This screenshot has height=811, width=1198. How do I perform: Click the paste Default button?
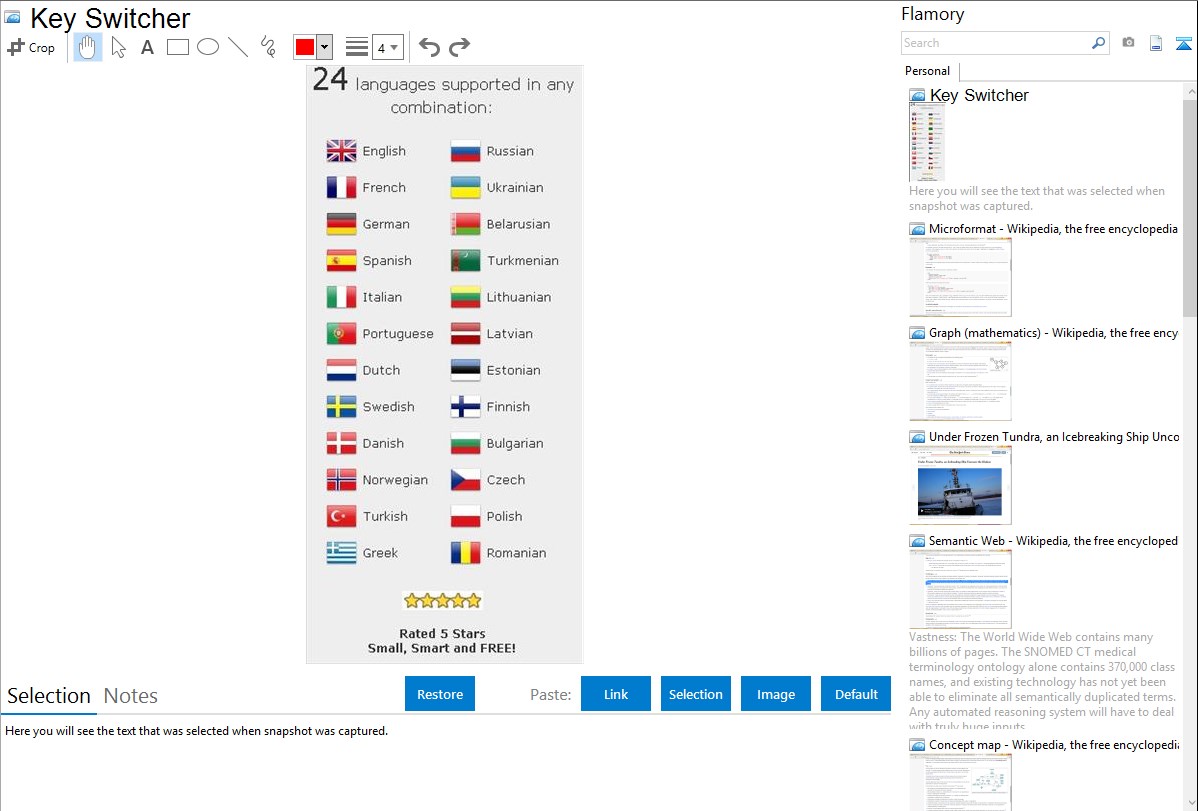tap(856, 693)
